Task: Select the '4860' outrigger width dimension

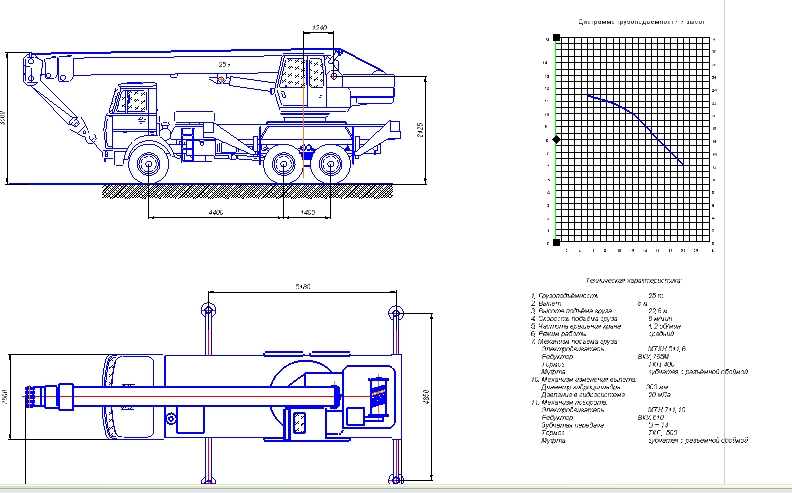Action: coord(426,397)
